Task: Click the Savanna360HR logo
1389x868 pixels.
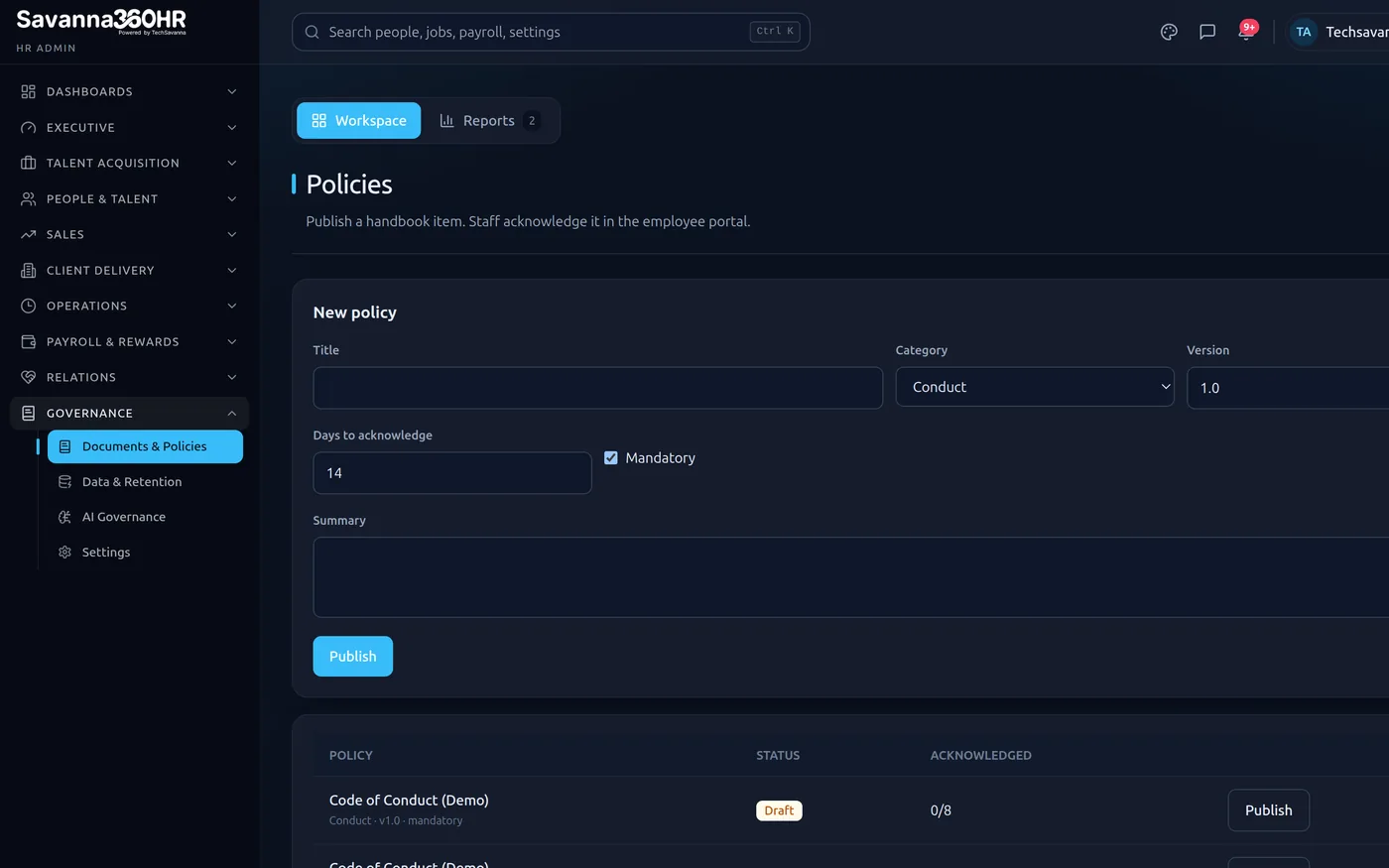Action: point(101,21)
